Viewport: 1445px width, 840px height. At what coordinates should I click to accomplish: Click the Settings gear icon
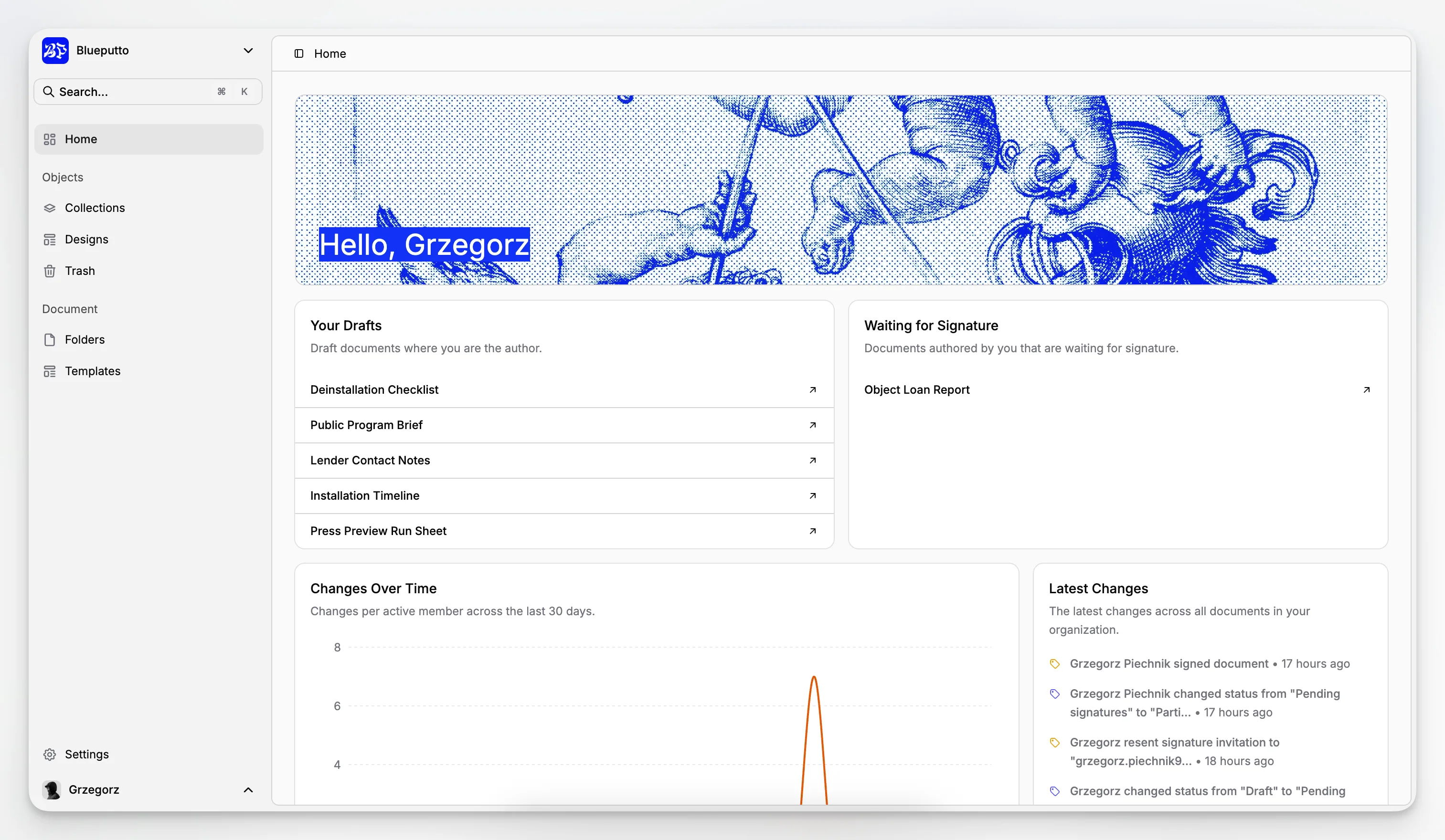click(50, 754)
